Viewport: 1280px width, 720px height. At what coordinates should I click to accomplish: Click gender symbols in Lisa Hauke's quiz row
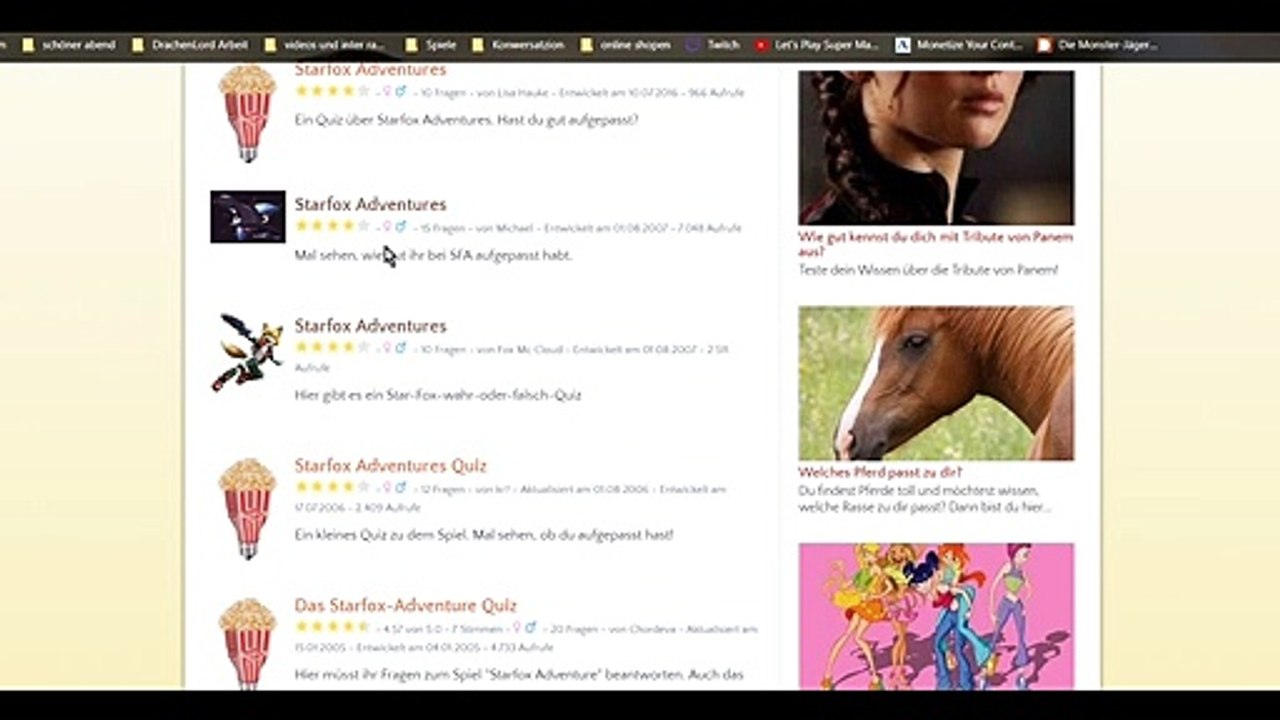tap(394, 92)
